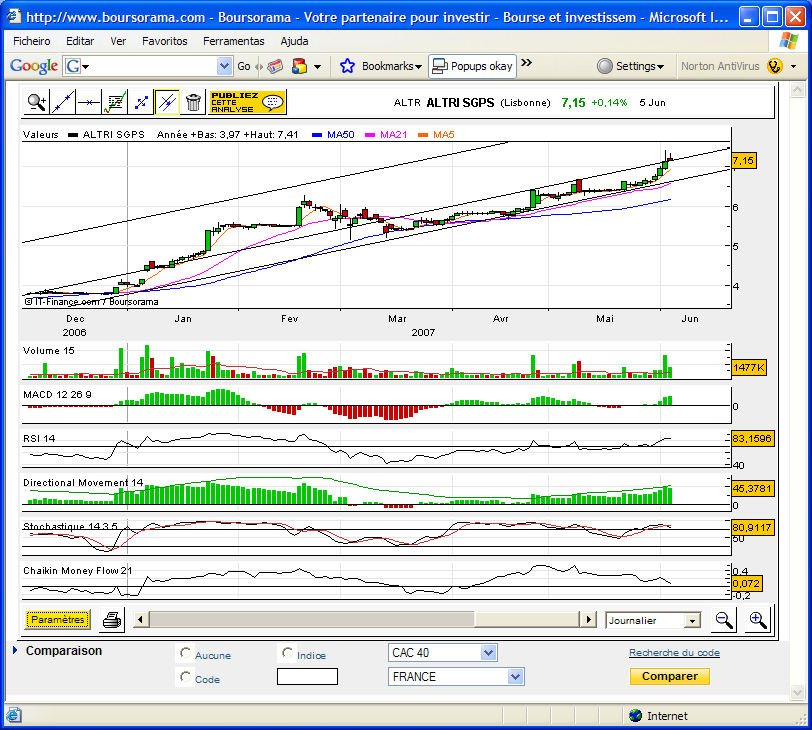812x730 pixels.
Task: Click the Paramètres button
Action: (57, 620)
